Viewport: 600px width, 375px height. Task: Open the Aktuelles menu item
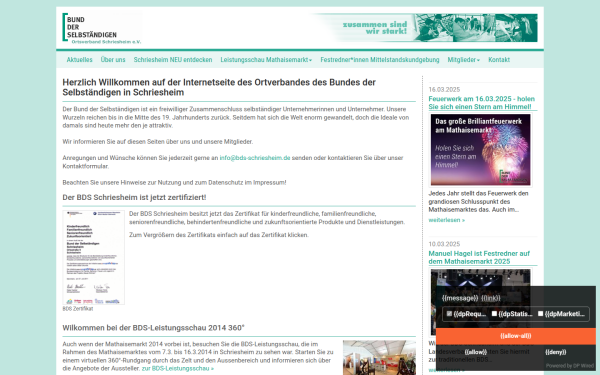pos(80,60)
